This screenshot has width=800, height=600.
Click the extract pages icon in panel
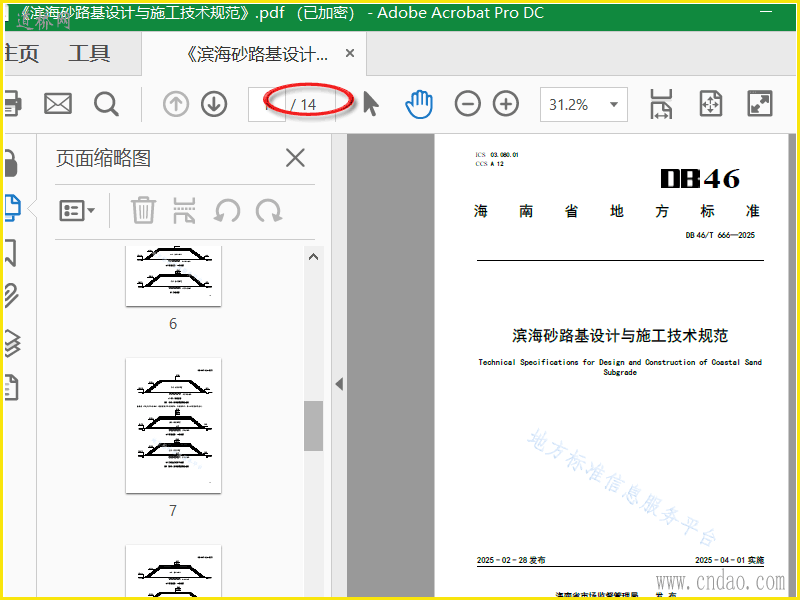[184, 210]
